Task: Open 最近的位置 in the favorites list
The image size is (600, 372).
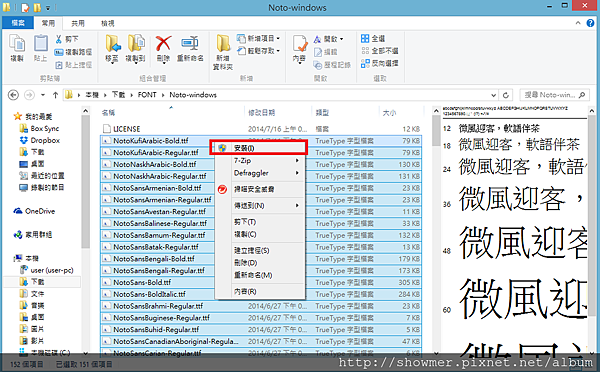Action: (42, 176)
